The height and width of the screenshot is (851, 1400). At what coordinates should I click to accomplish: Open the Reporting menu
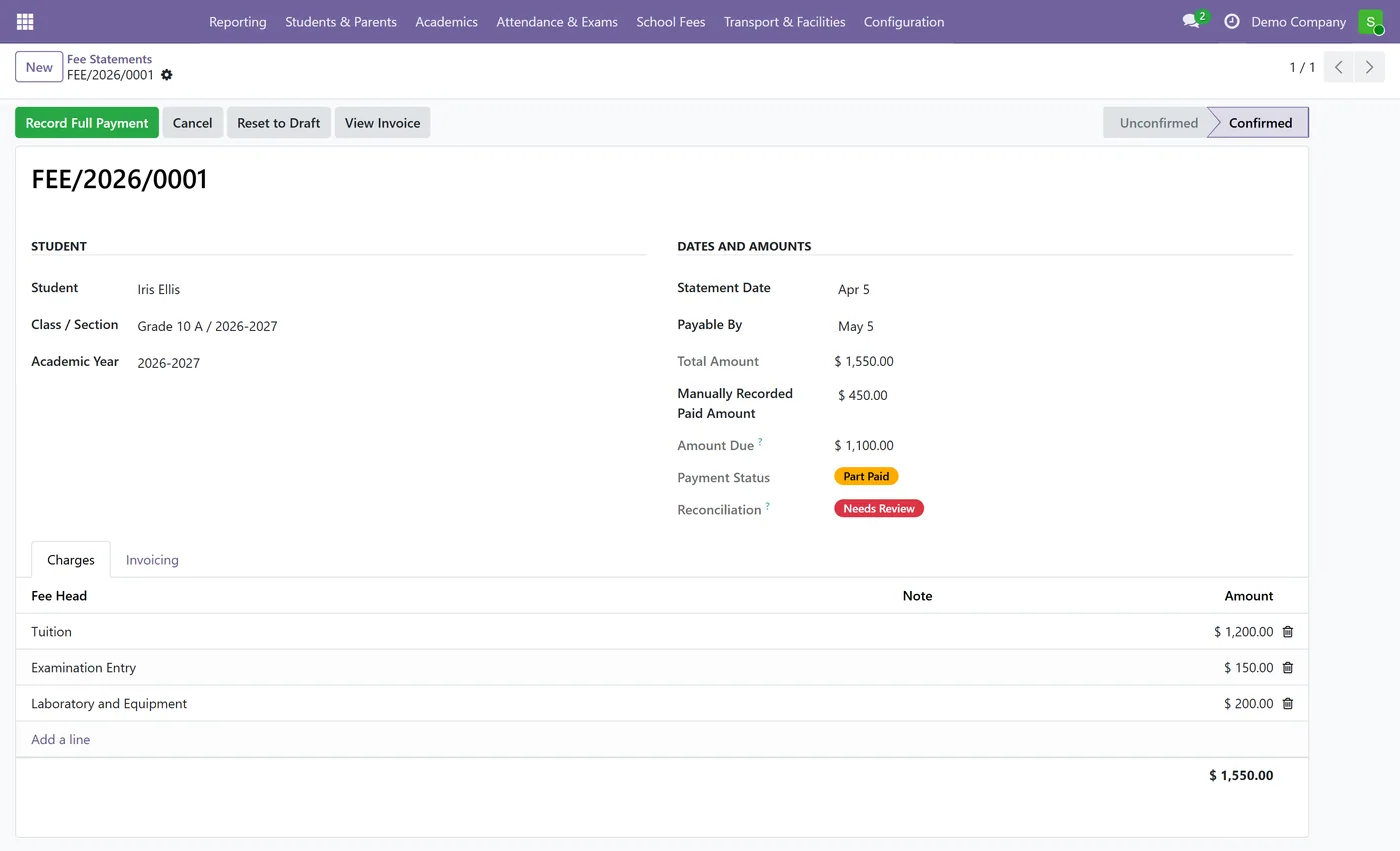pos(238,21)
